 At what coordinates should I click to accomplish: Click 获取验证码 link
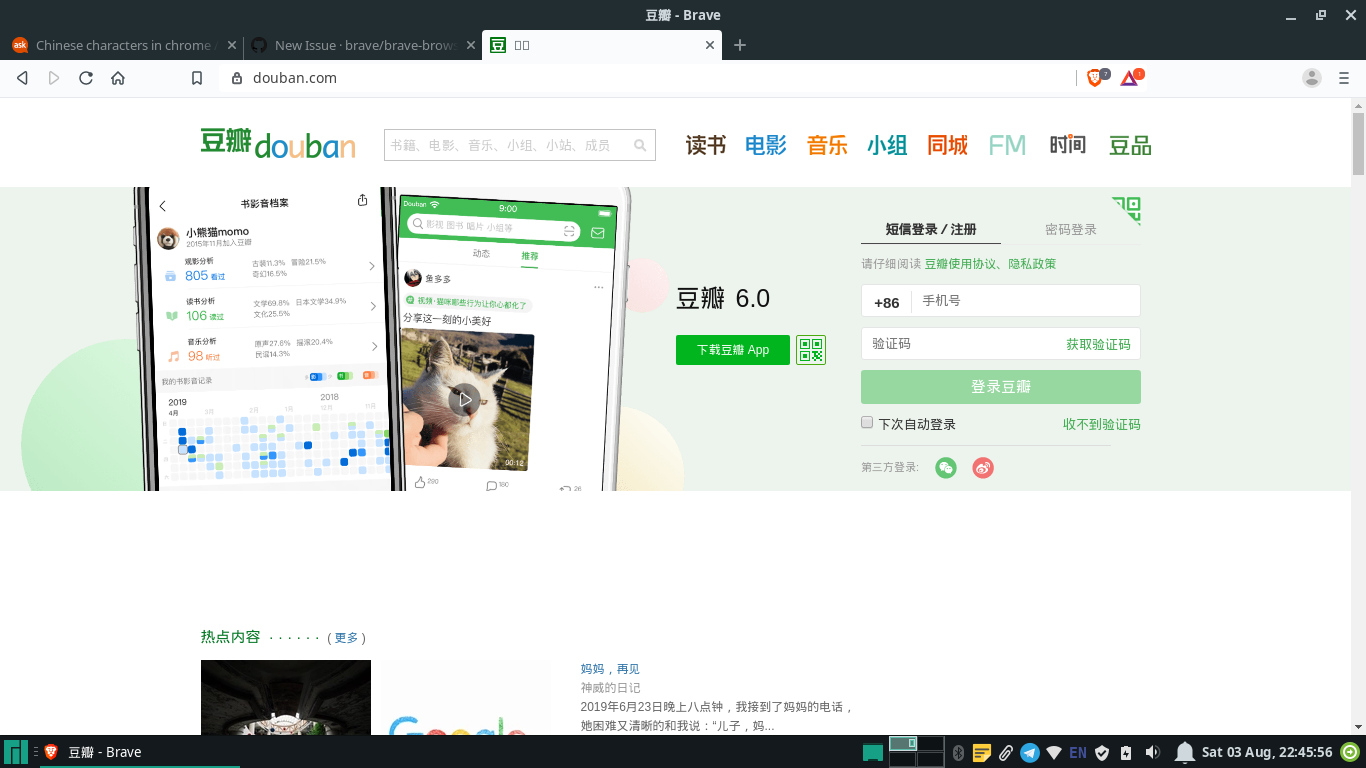(1098, 344)
